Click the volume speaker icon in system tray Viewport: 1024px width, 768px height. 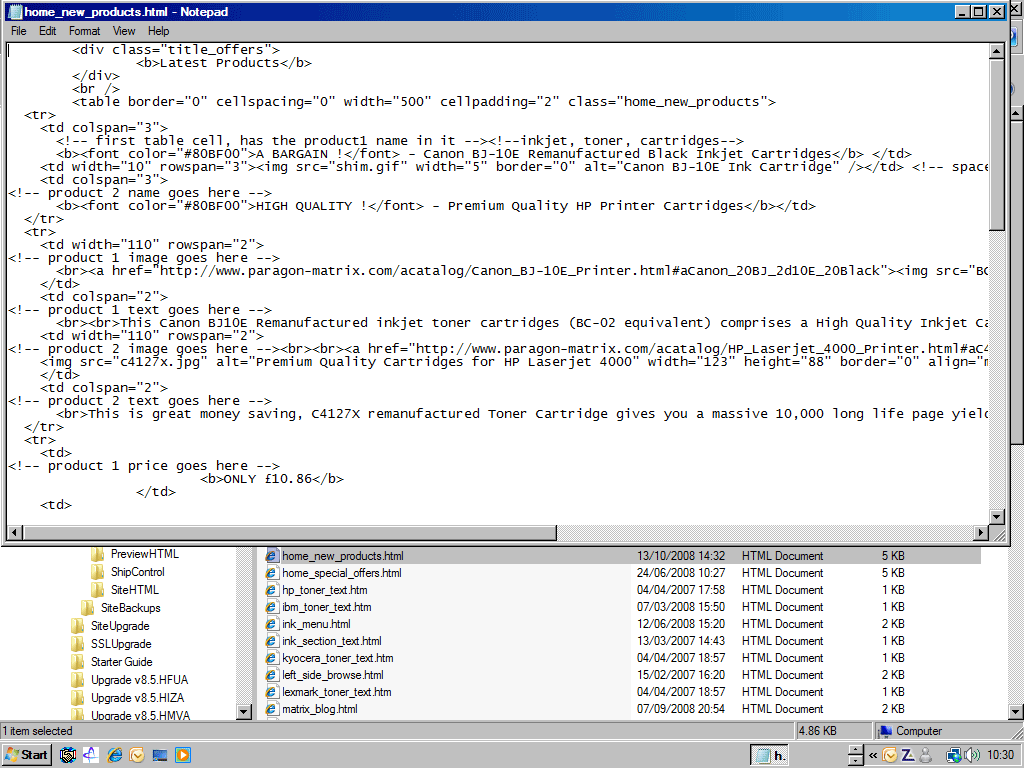click(x=971, y=755)
